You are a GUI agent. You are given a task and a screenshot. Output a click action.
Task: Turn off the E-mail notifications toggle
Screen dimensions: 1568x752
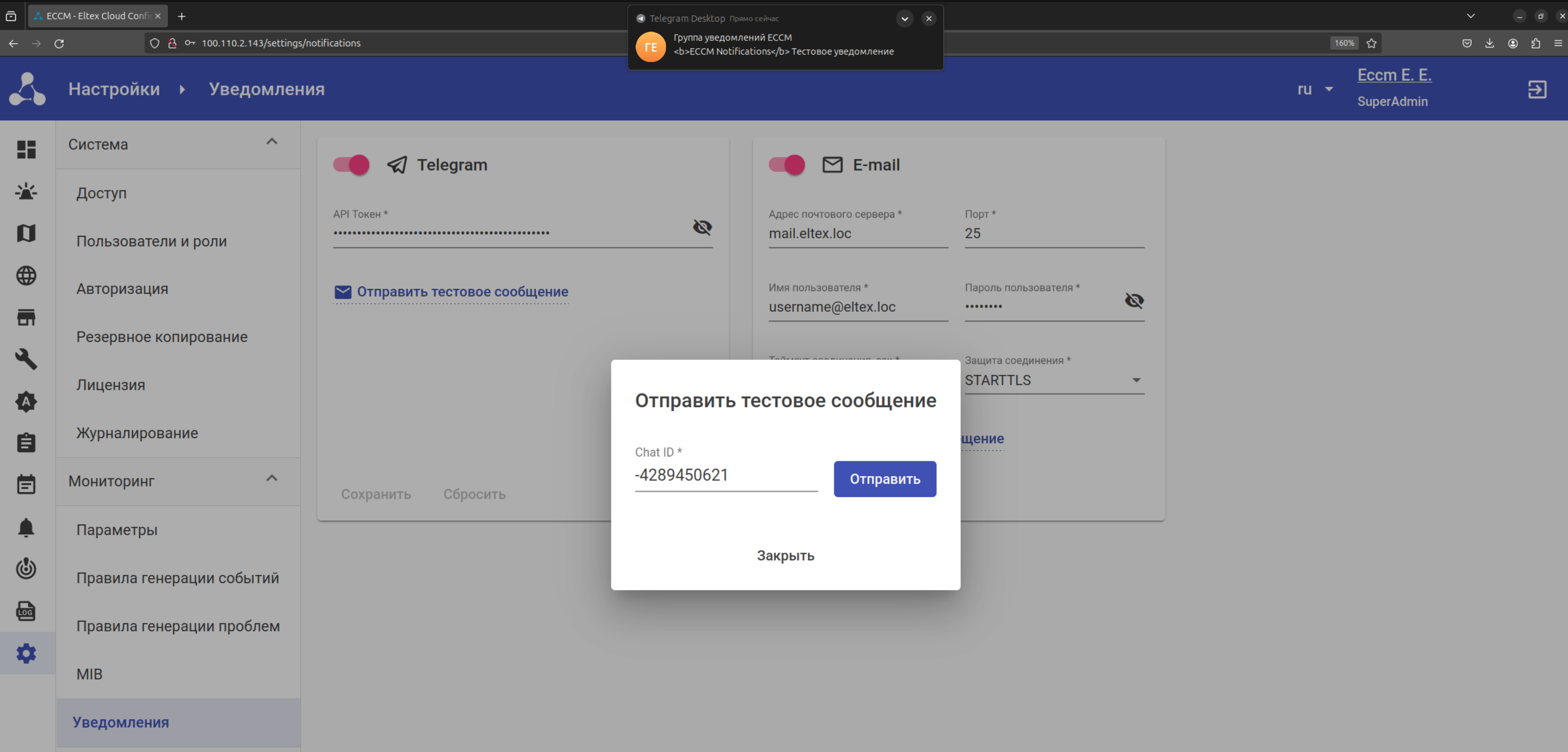[787, 164]
